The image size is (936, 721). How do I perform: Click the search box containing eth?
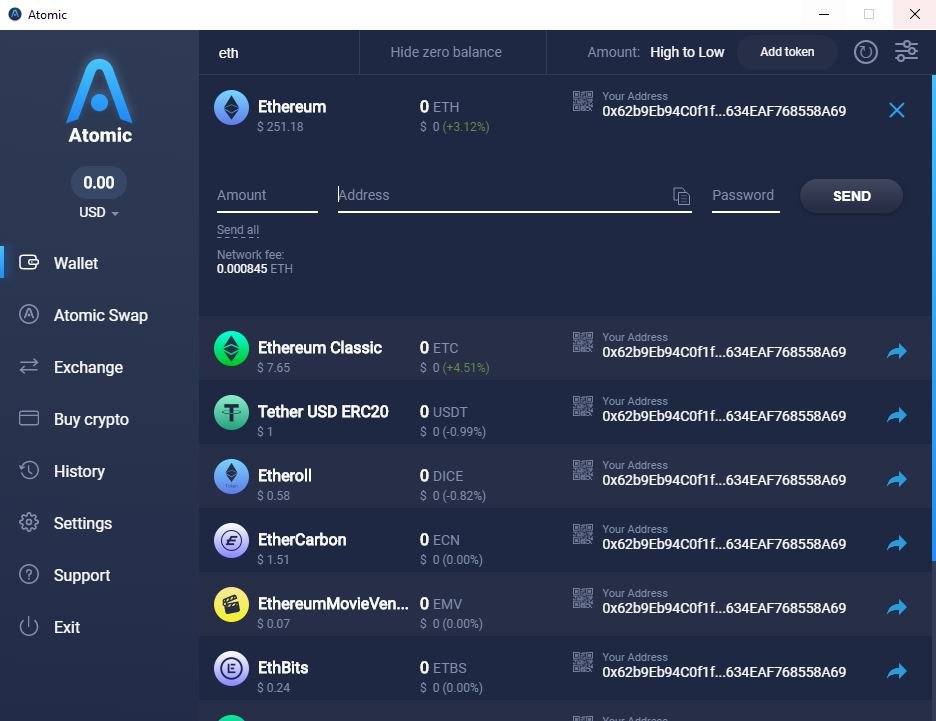(x=279, y=53)
